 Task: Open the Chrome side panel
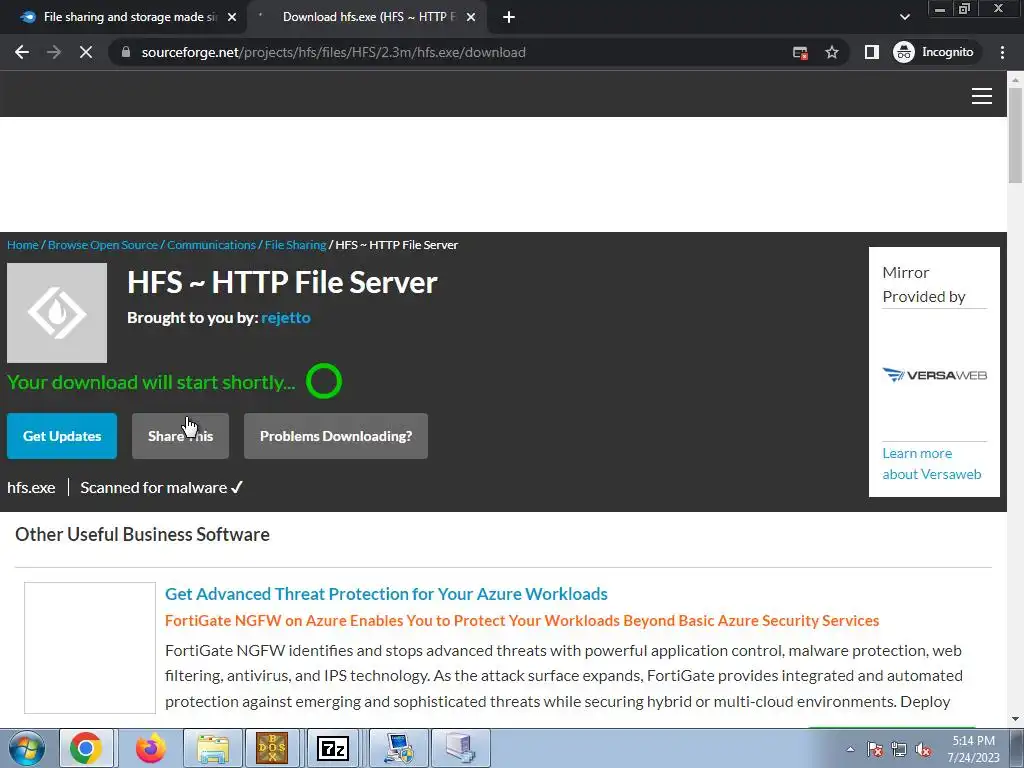[871, 52]
